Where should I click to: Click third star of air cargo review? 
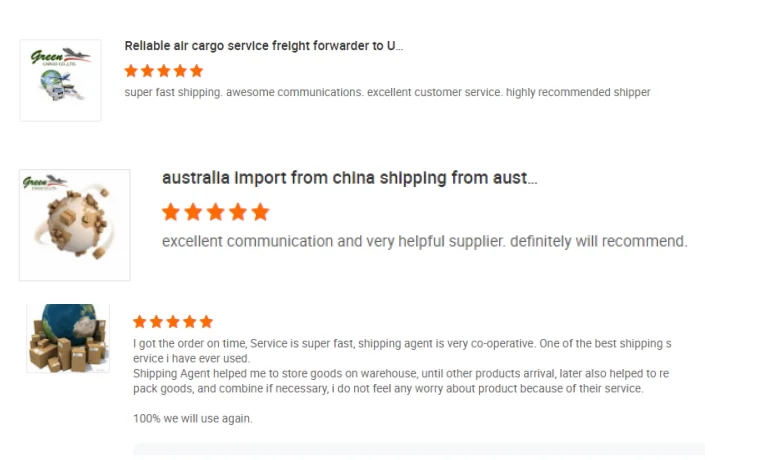(x=164, y=71)
